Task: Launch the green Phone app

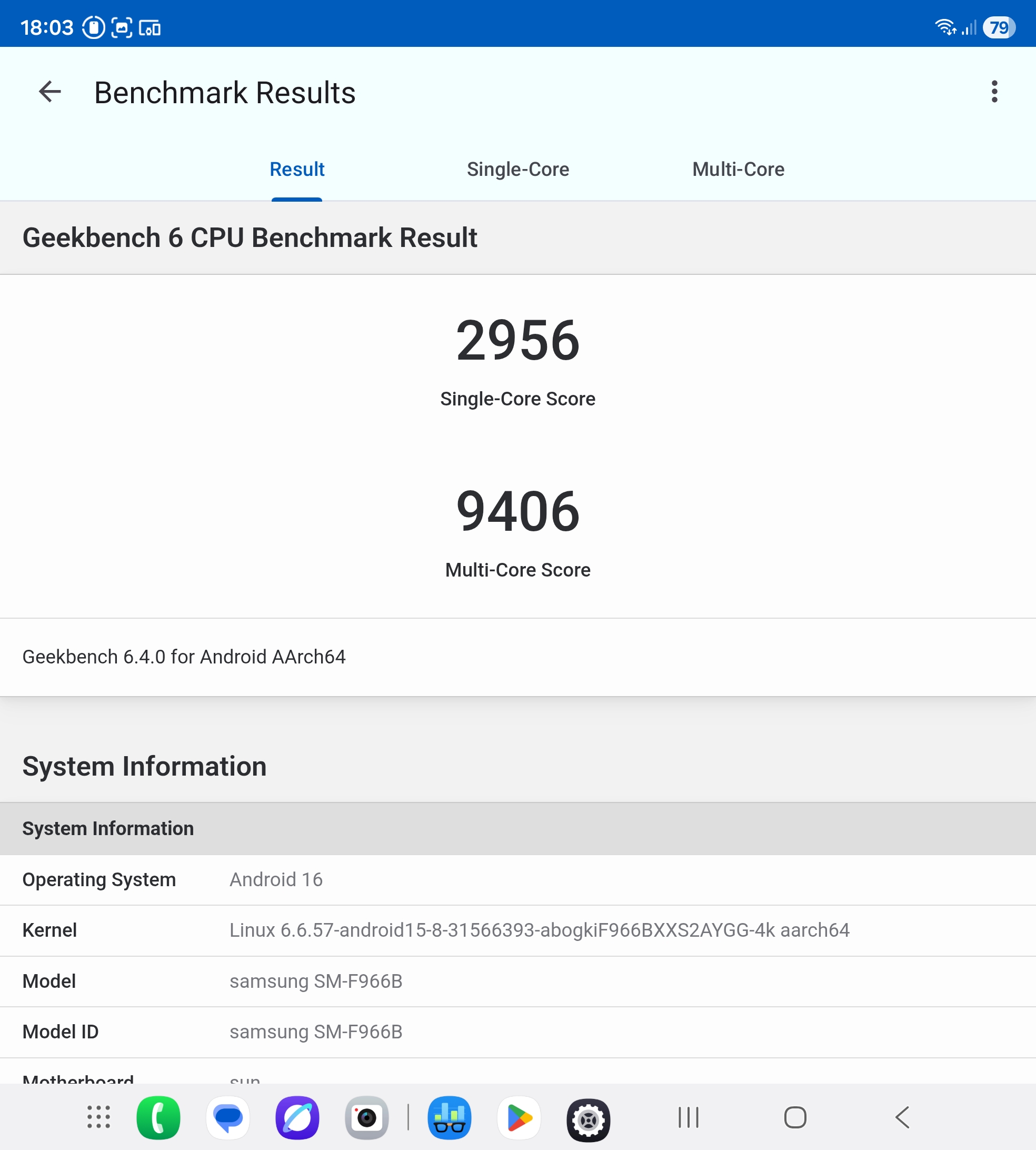Action: click(158, 1117)
